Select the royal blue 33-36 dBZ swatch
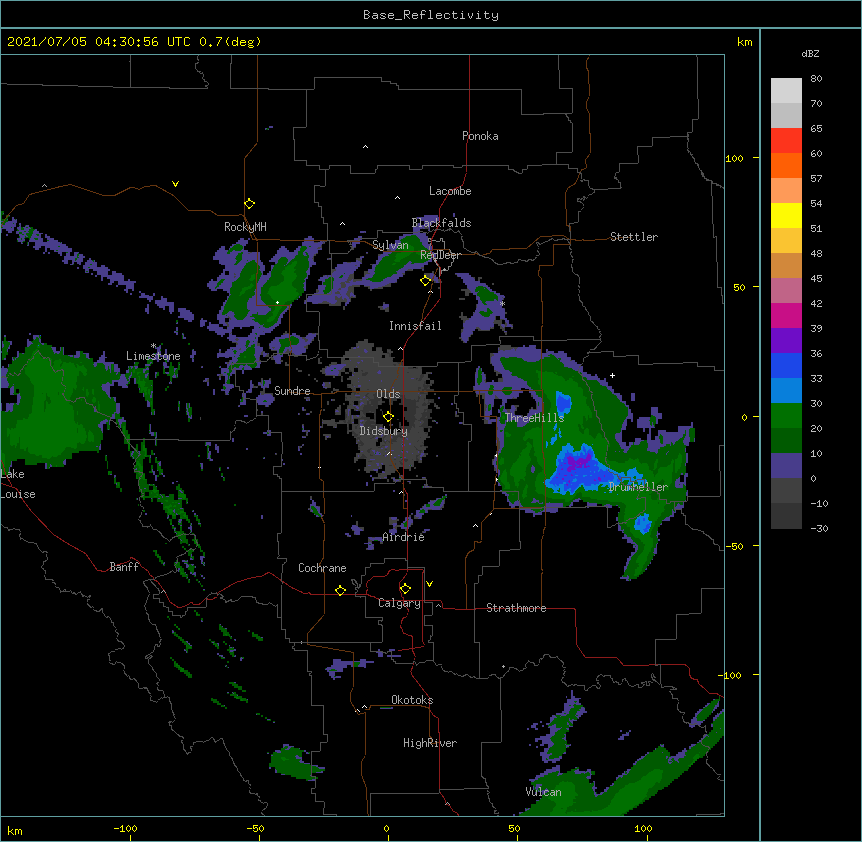Viewport: 862px width, 842px height. point(786,365)
